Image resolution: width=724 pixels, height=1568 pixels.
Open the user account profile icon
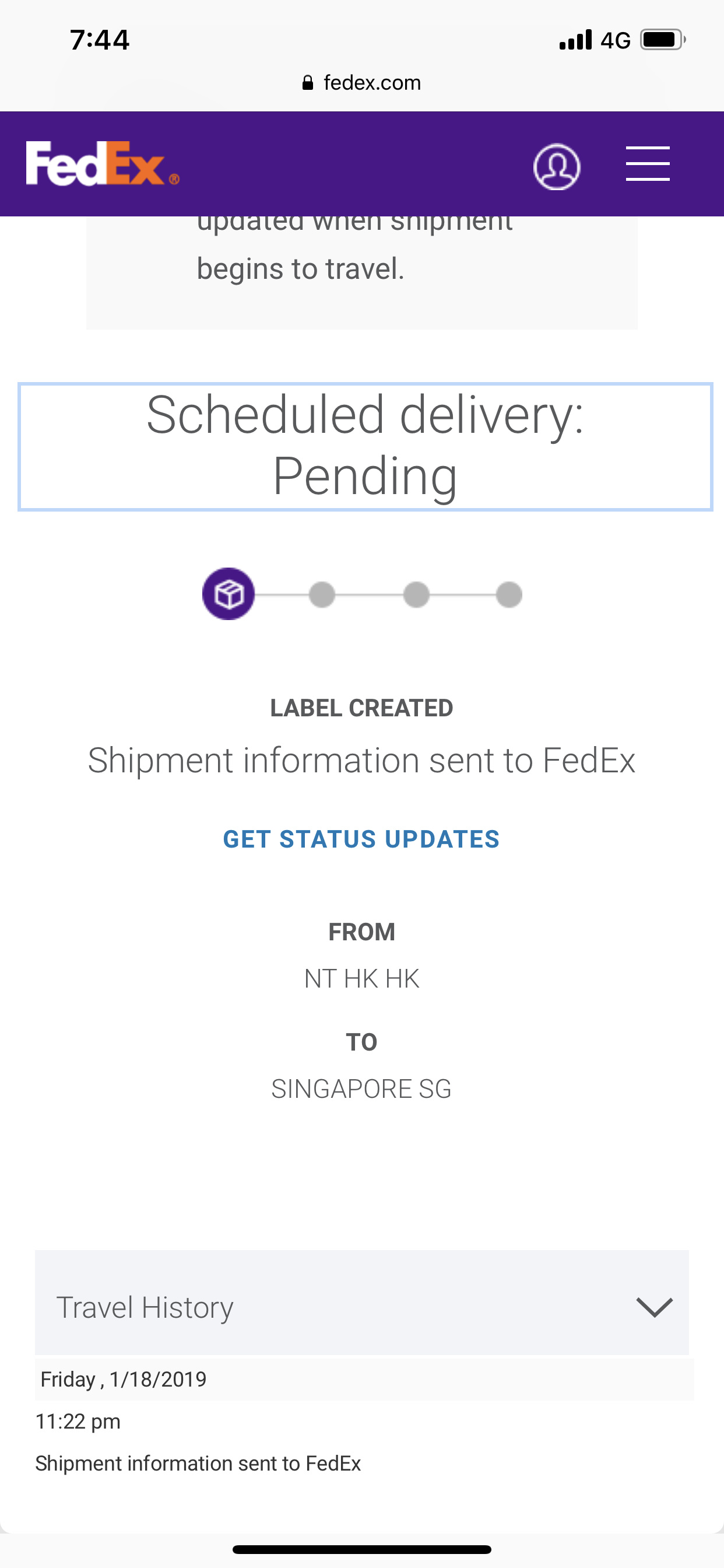(556, 166)
